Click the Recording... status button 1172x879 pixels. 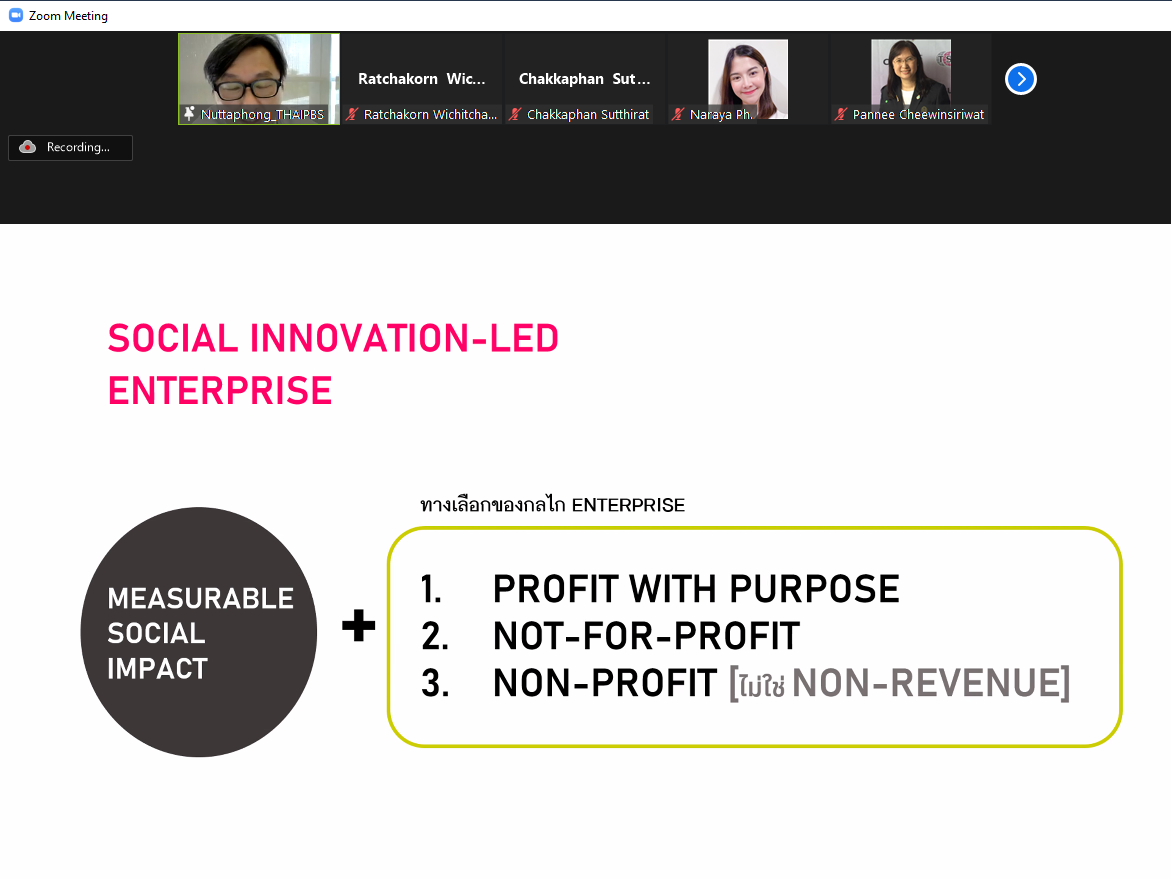point(70,147)
